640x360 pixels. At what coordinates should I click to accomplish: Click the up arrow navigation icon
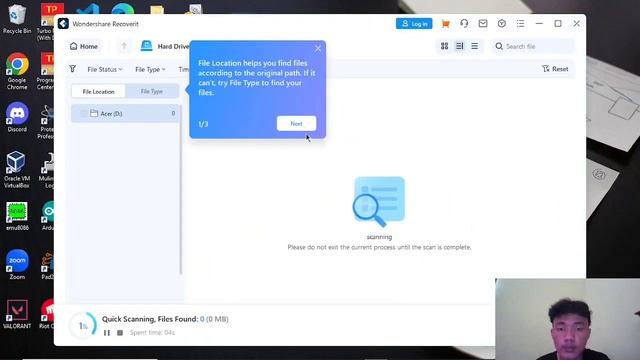click(124, 47)
